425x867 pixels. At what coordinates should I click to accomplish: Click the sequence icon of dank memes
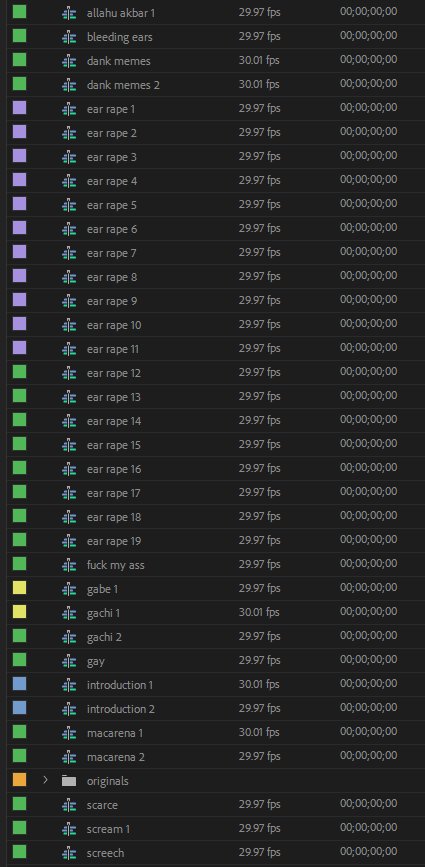69,61
